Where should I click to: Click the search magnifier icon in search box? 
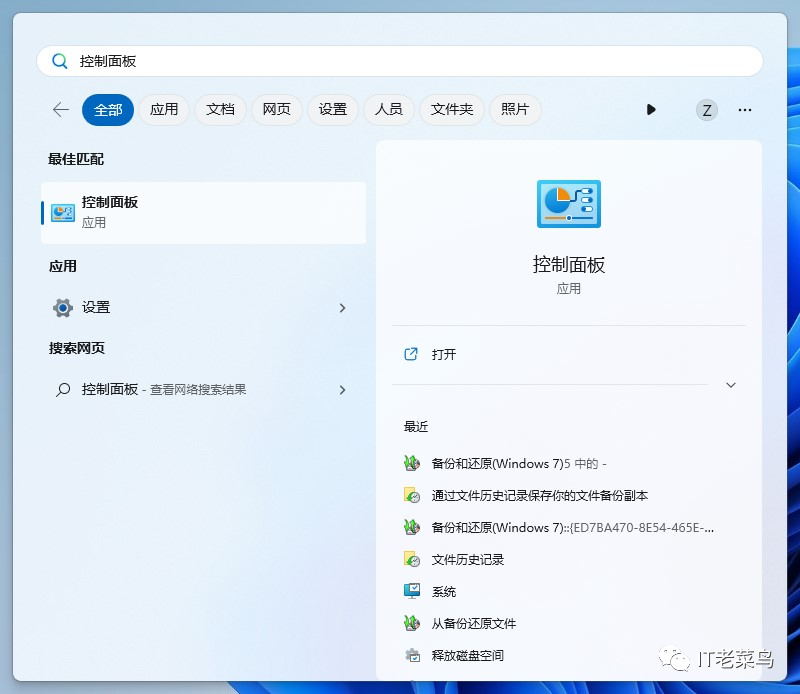tap(60, 61)
